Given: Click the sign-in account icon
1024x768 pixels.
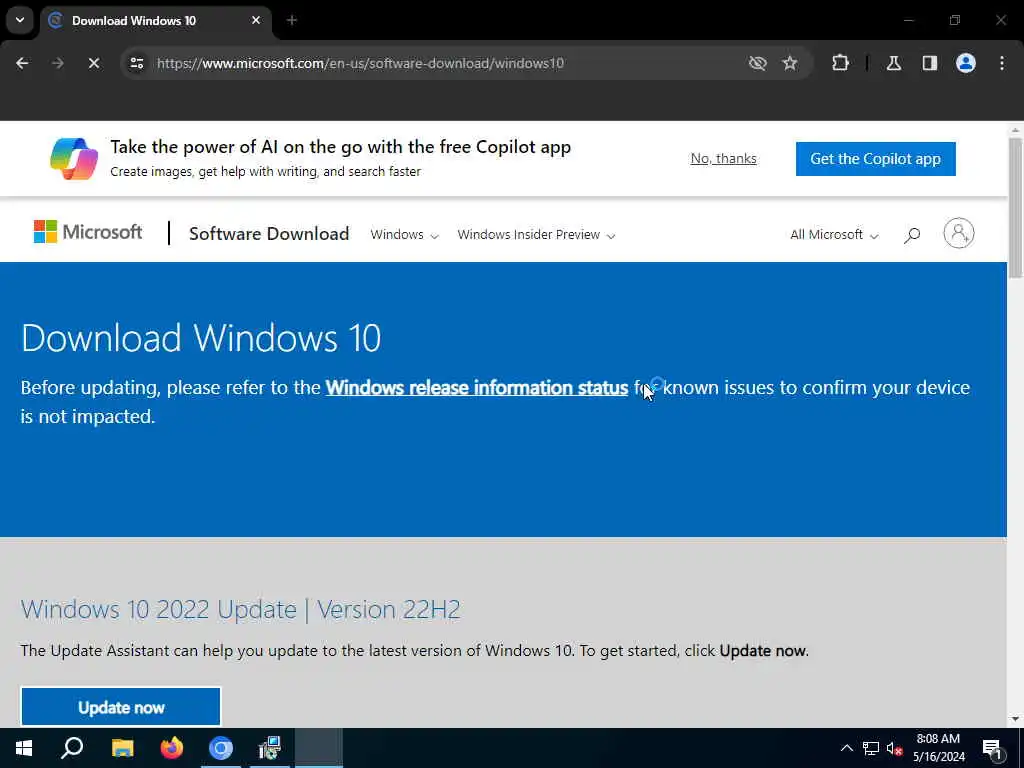Looking at the screenshot, I should pos(959,233).
